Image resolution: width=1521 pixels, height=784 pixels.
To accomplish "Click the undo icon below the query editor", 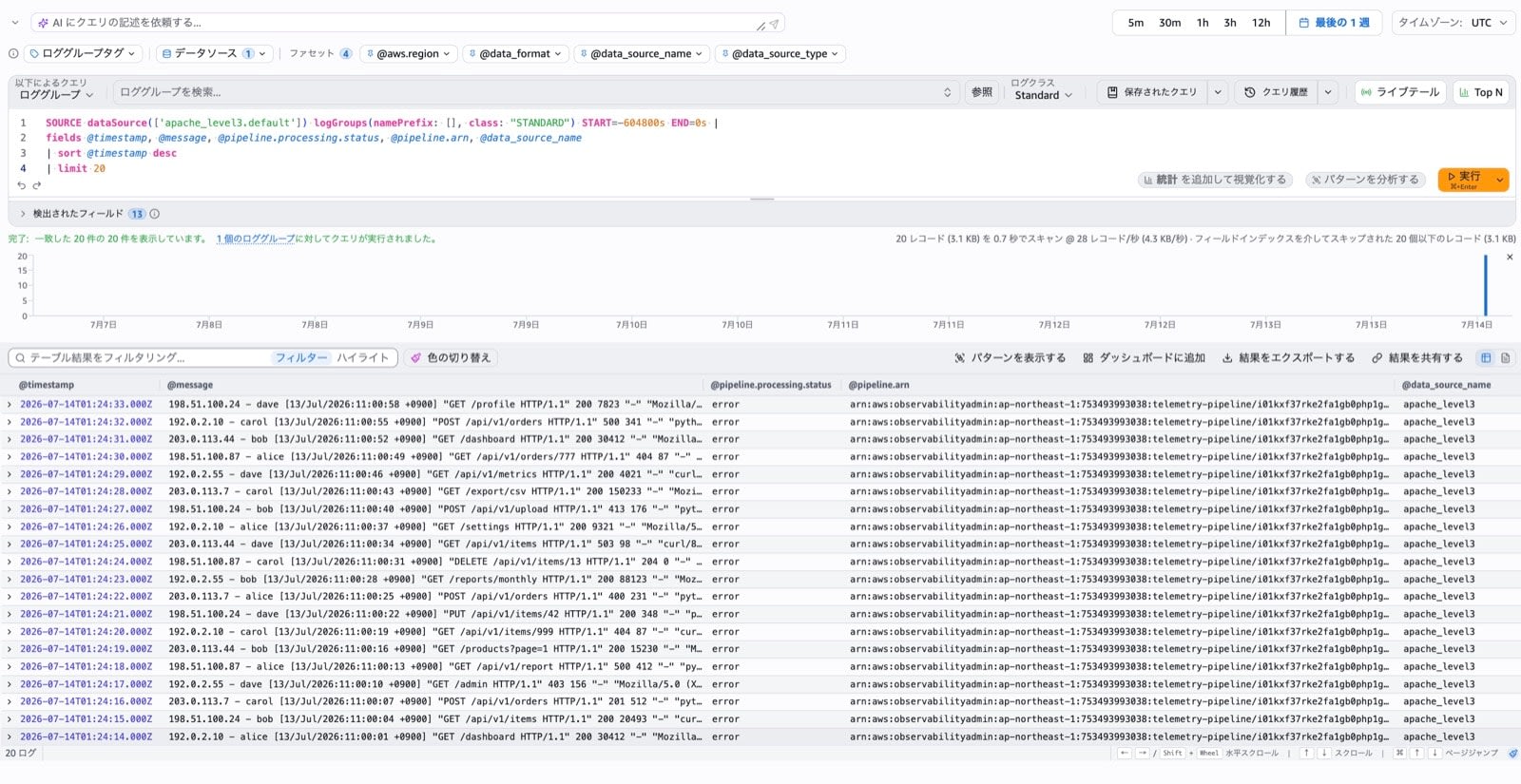I will (21, 185).
